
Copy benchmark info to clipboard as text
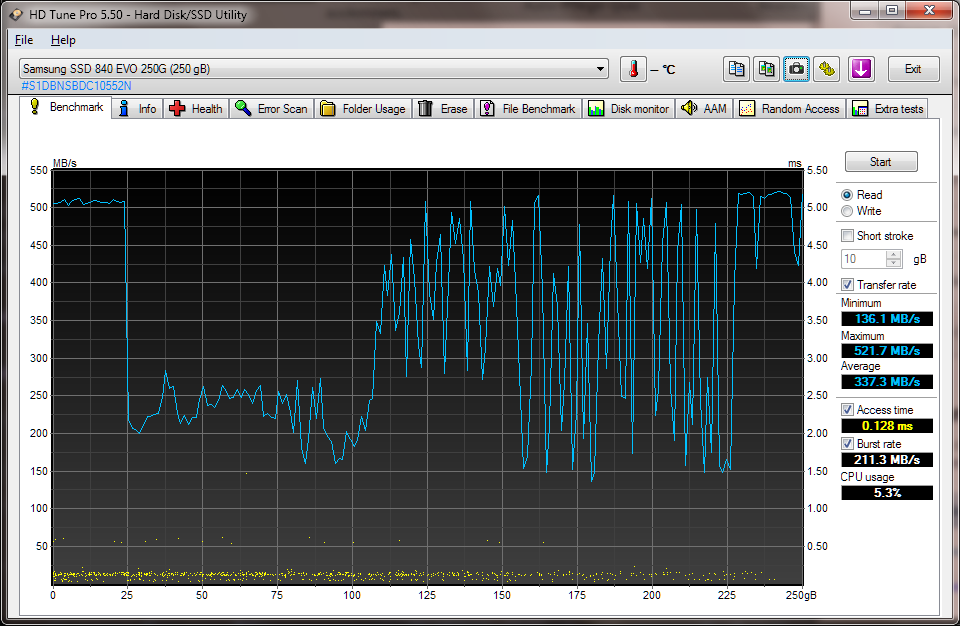click(x=737, y=69)
